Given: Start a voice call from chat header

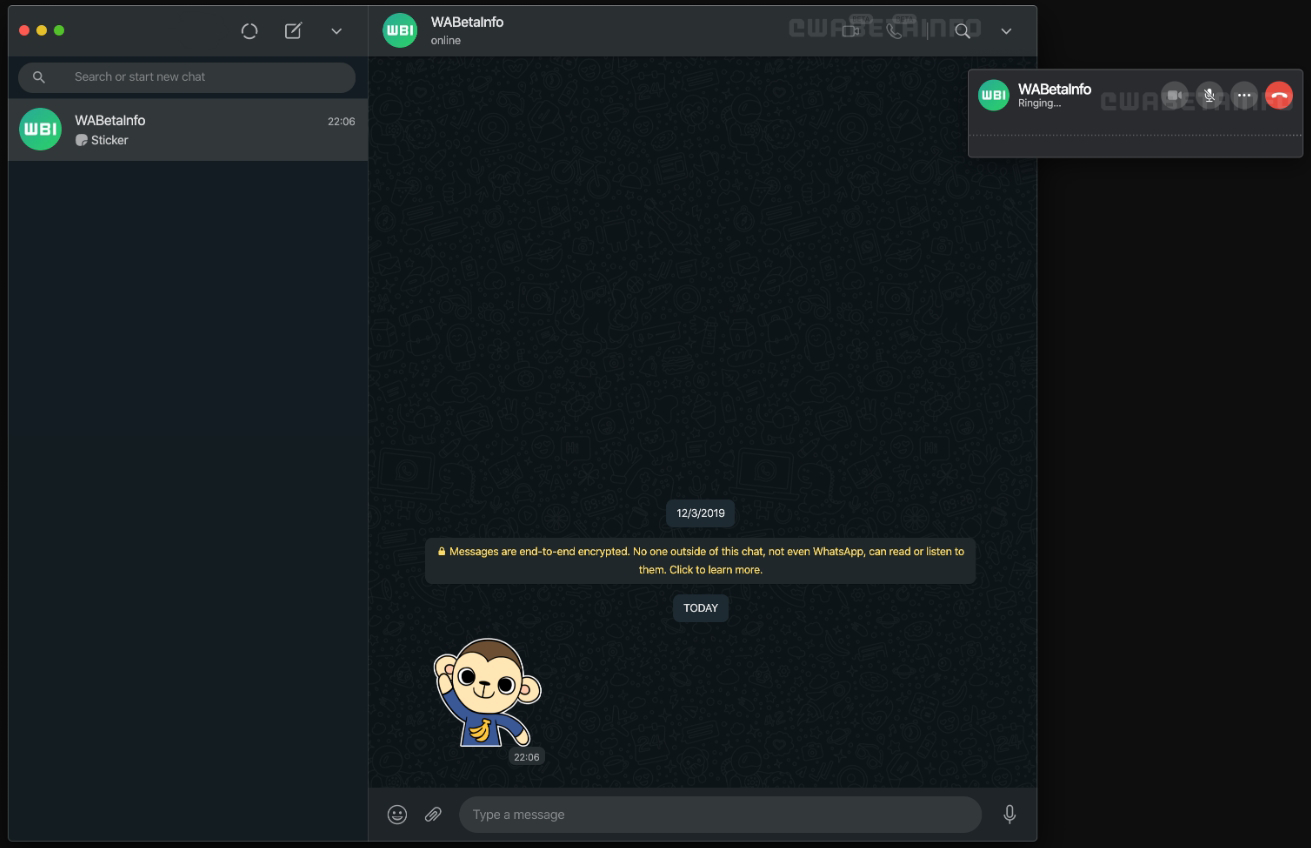Looking at the screenshot, I should 895,31.
